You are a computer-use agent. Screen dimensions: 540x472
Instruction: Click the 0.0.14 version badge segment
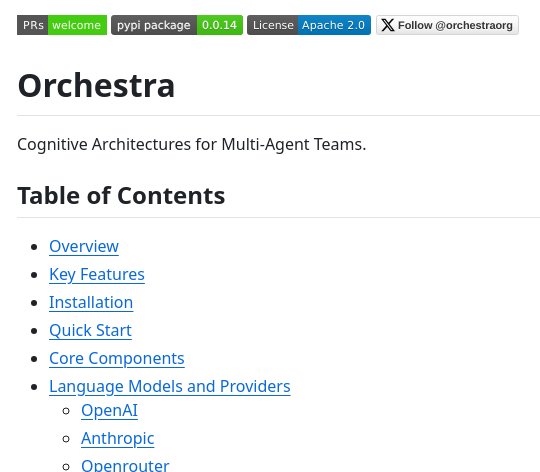pos(220,25)
